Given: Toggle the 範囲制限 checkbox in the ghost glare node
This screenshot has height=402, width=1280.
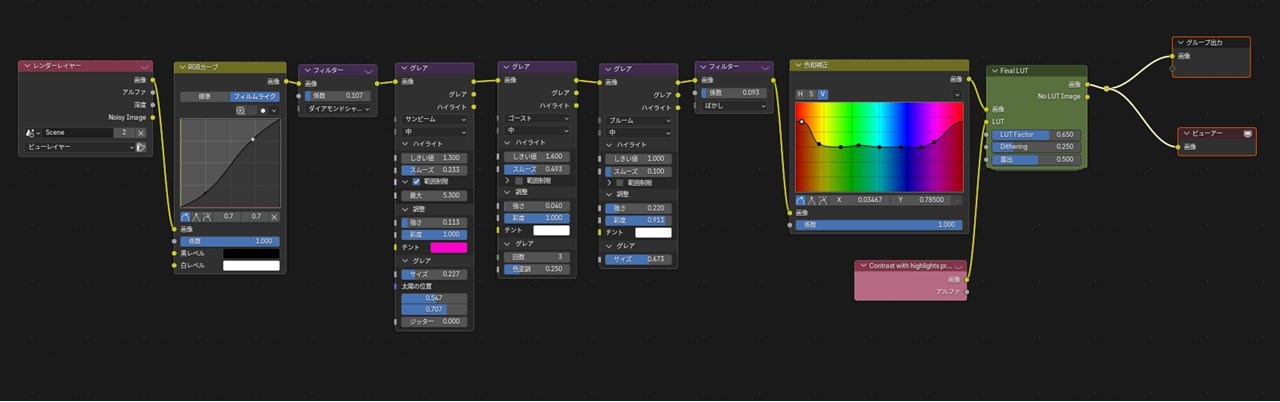Looking at the screenshot, I should coord(518,181).
